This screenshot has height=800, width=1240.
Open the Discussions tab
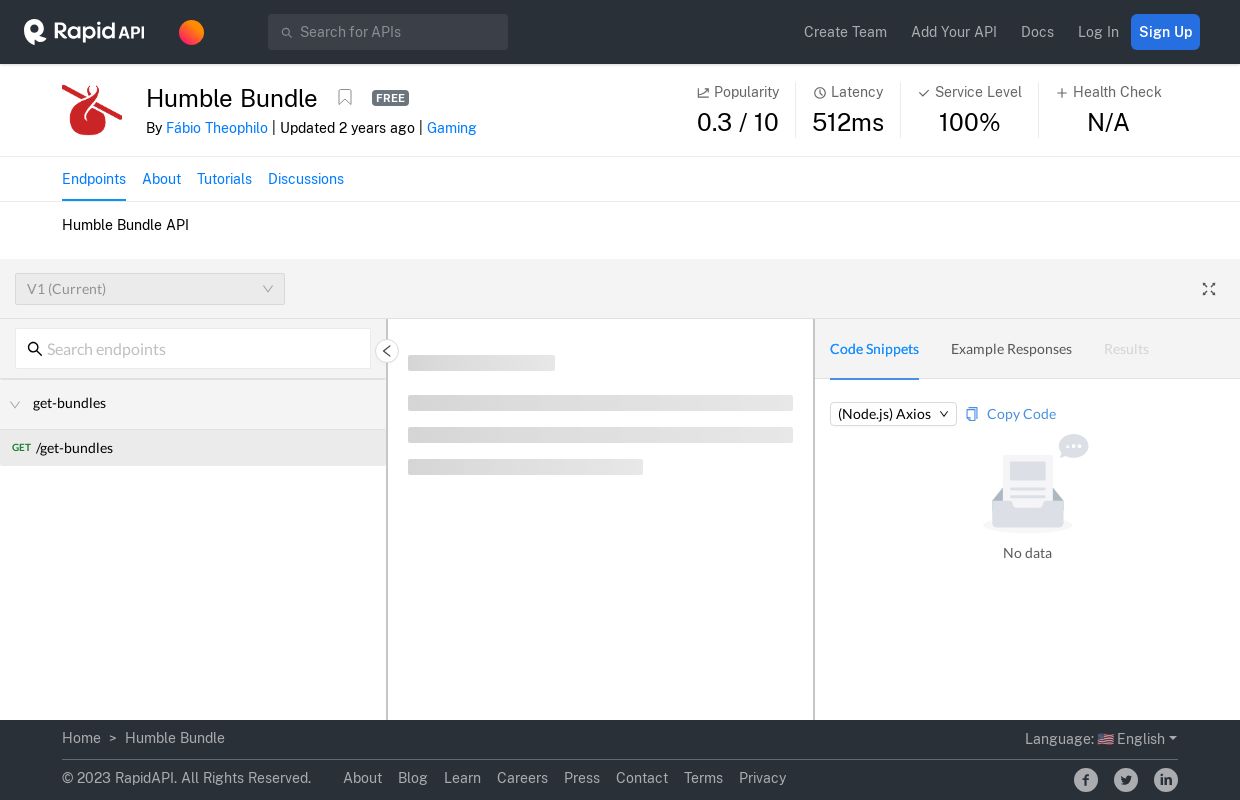[306, 179]
